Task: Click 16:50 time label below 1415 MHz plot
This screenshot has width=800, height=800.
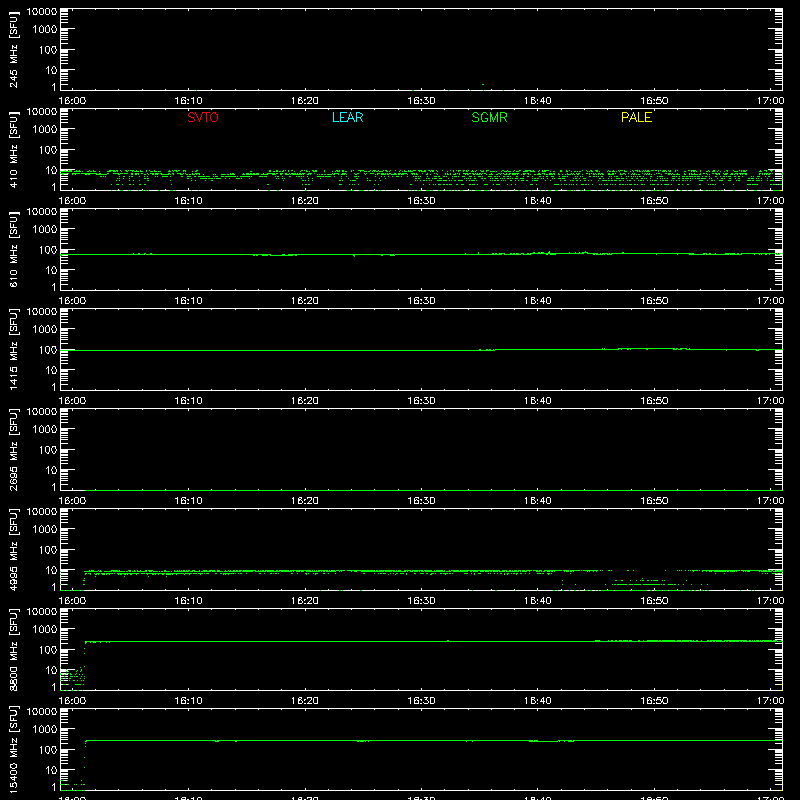Action: [x=654, y=401]
